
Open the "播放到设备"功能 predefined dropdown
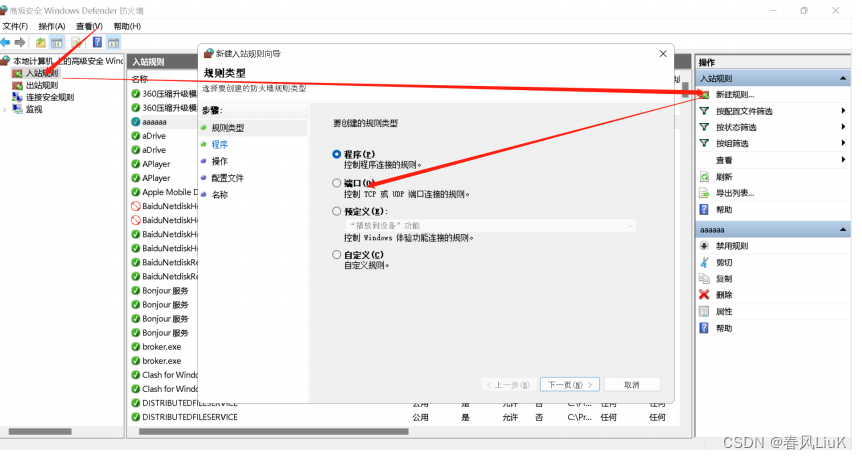tap(490, 225)
